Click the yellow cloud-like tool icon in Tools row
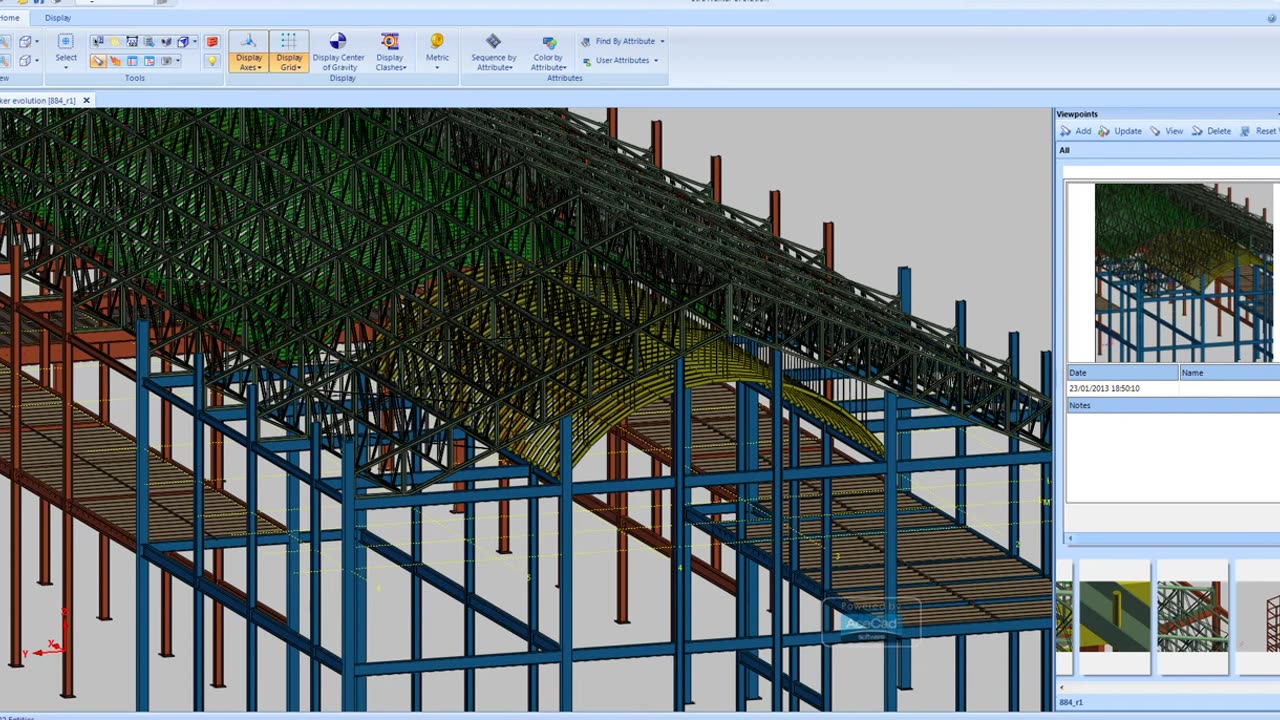1280x720 pixels. tap(115, 42)
